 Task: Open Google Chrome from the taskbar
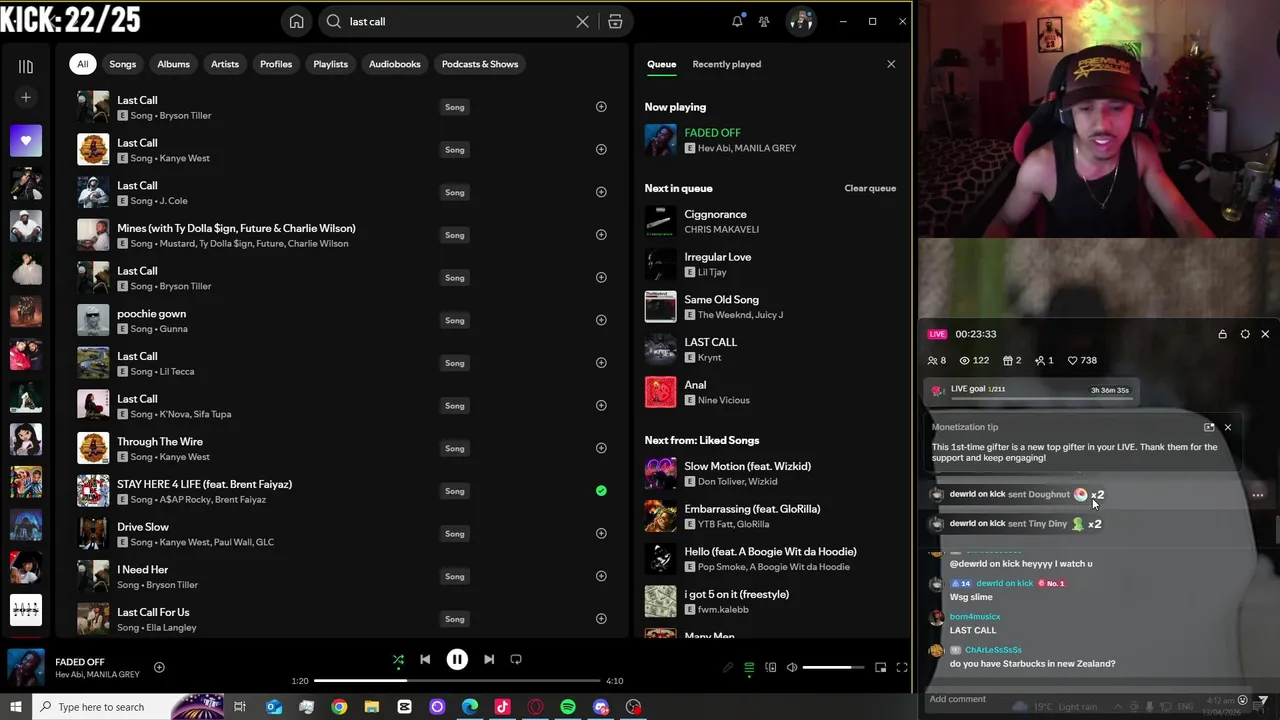[339, 707]
